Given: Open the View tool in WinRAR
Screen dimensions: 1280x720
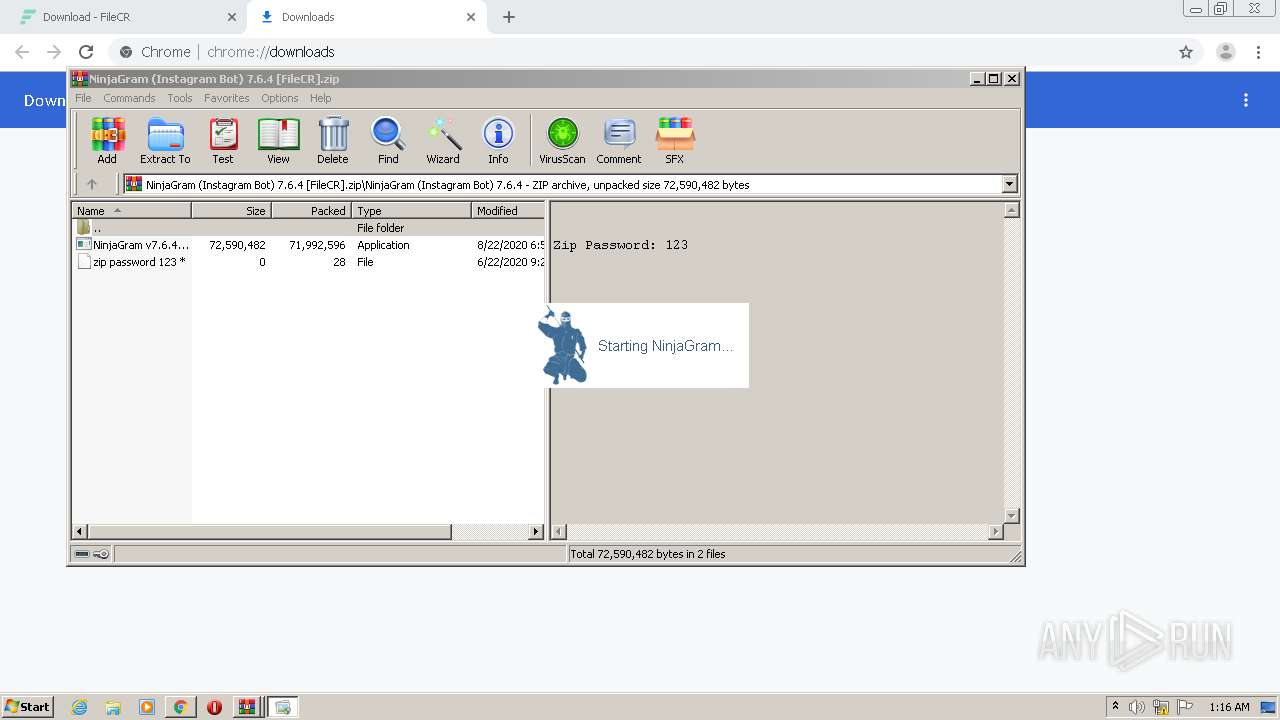Looking at the screenshot, I should point(278,140).
